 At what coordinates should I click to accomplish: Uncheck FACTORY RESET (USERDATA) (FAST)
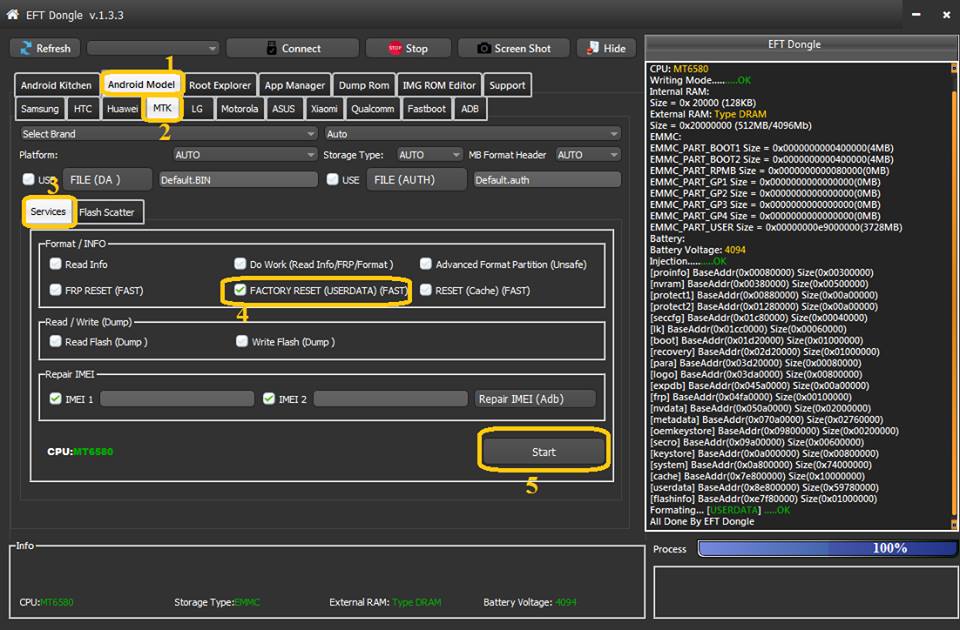[240, 290]
